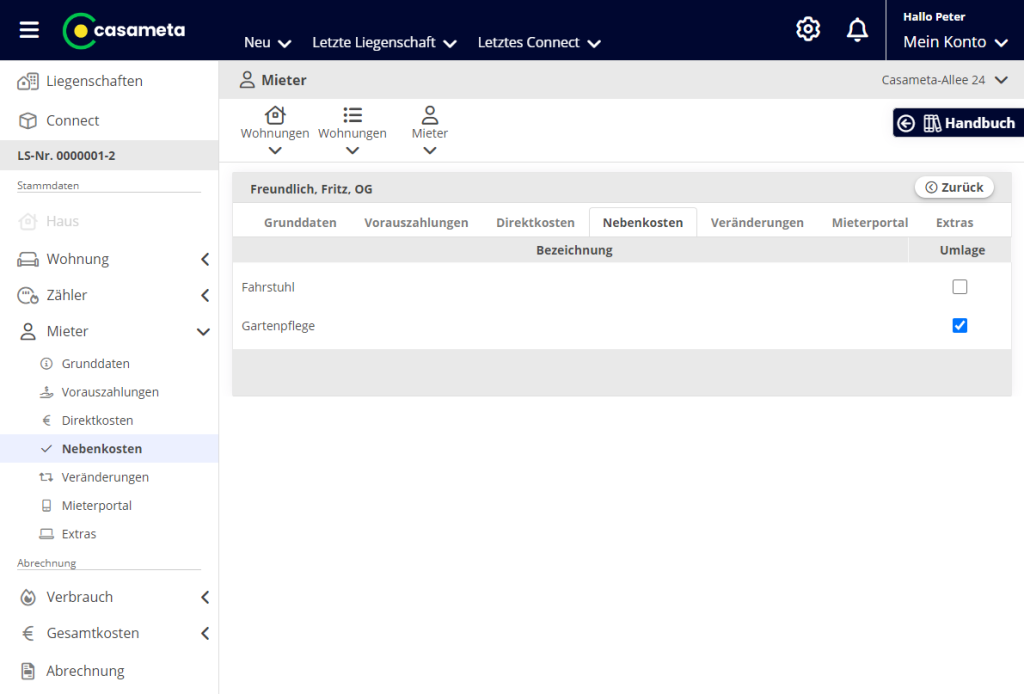Click the Liegenschaften building icon
The width and height of the screenshot is (1024, 694).
coord(27,82)
